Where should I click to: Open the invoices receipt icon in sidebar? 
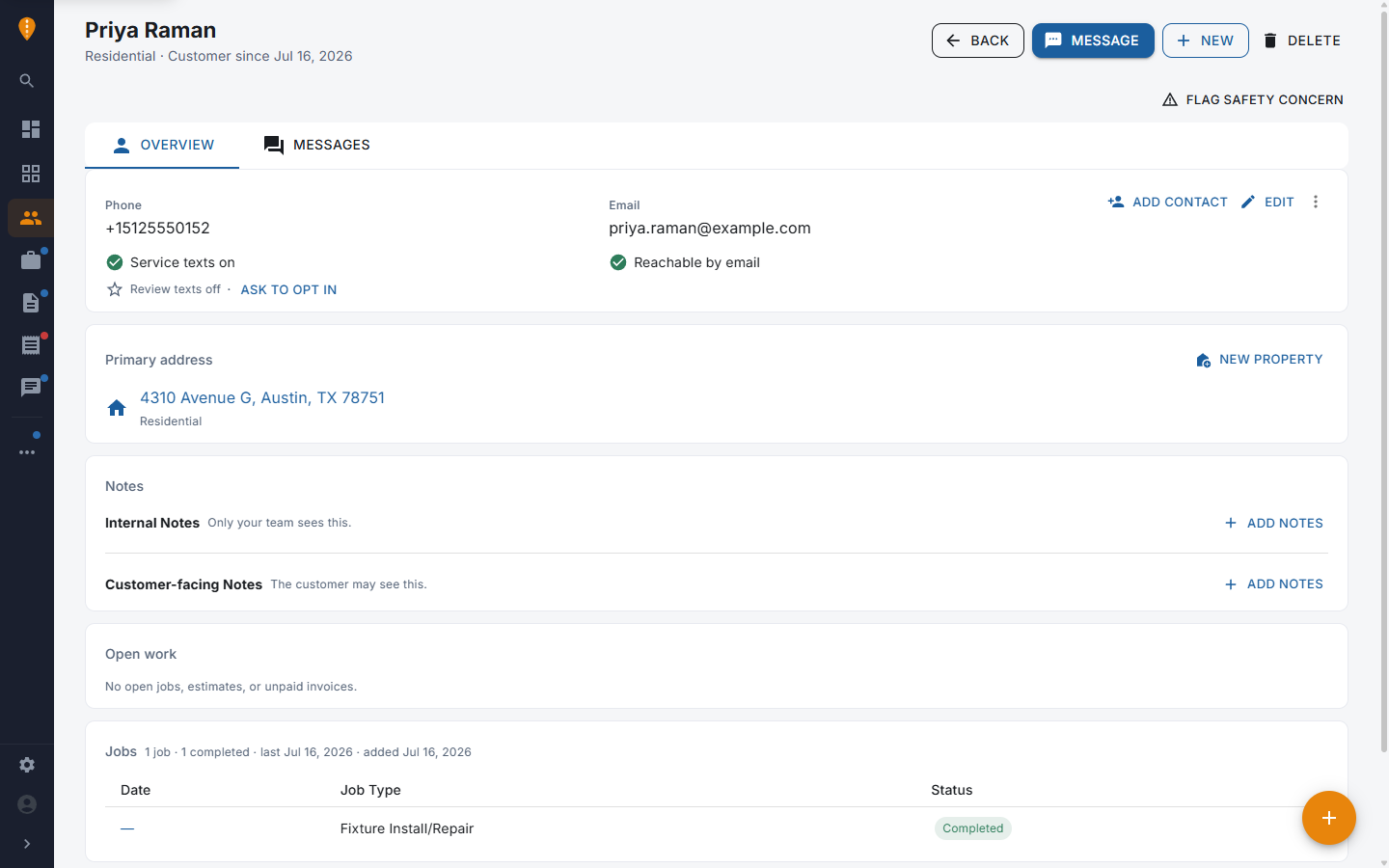31,345
